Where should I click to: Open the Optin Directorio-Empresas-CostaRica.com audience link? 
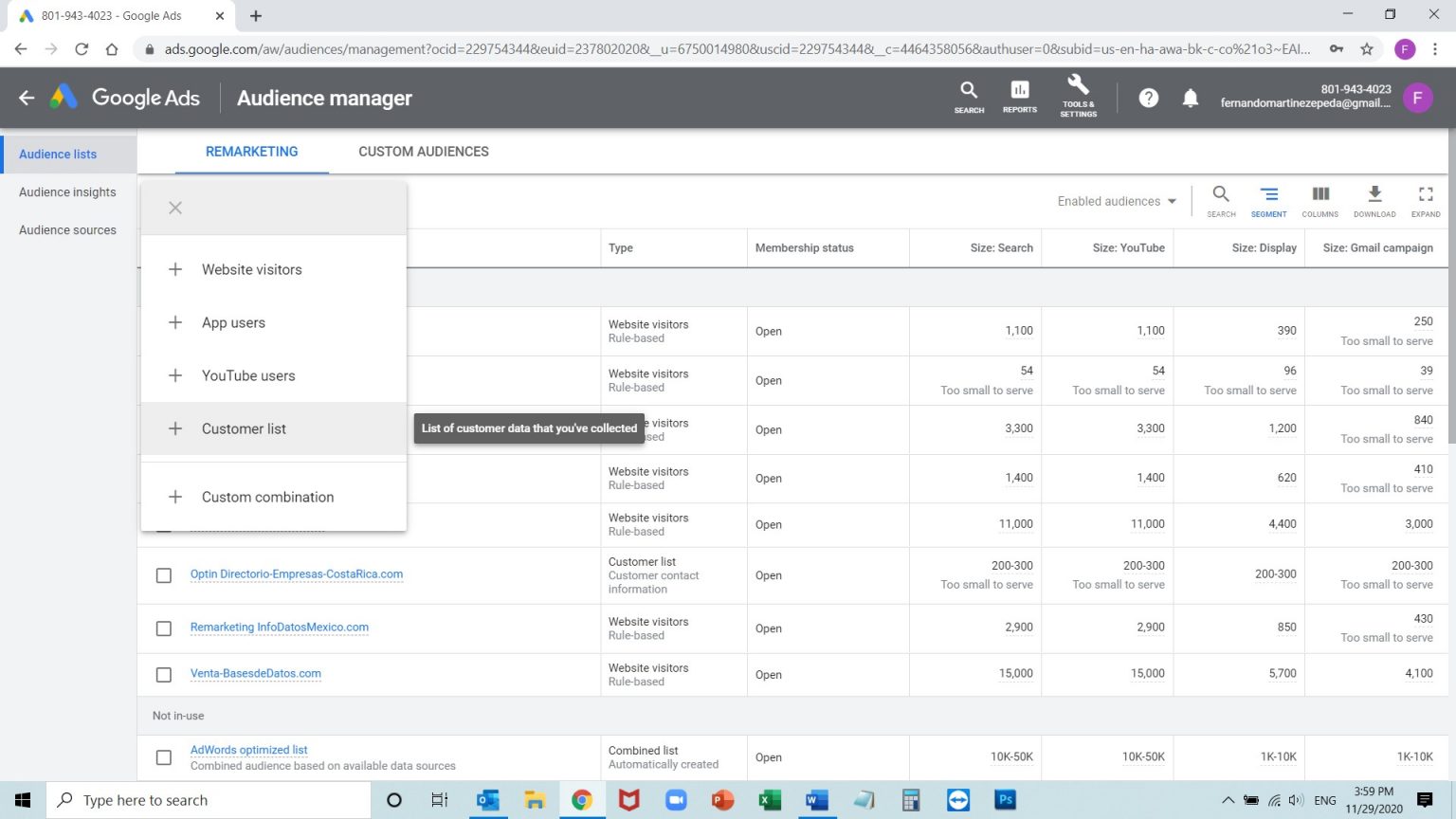pyautogui.click(x=297, y=573)
